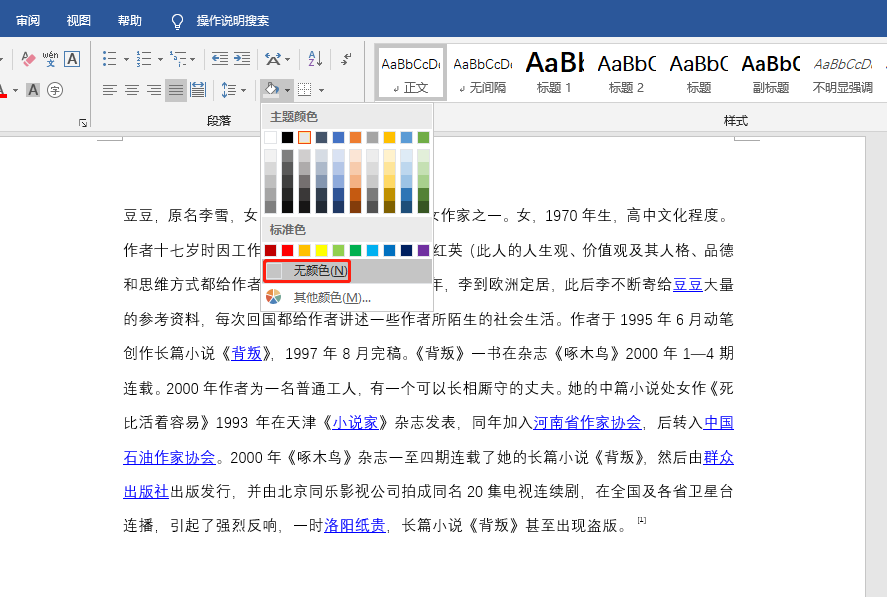Select the Clear Formatting eraser icon

(x=28, y=58)
